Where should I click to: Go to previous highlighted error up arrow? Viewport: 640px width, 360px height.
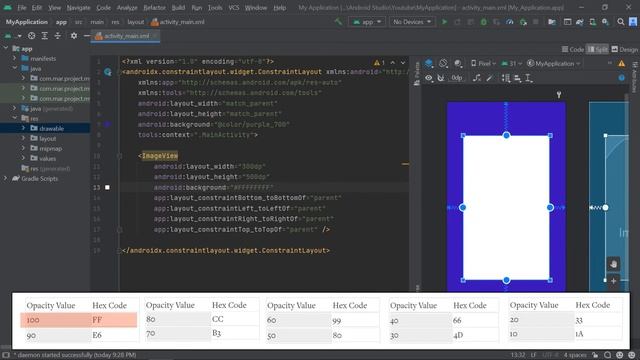[393, 62]
